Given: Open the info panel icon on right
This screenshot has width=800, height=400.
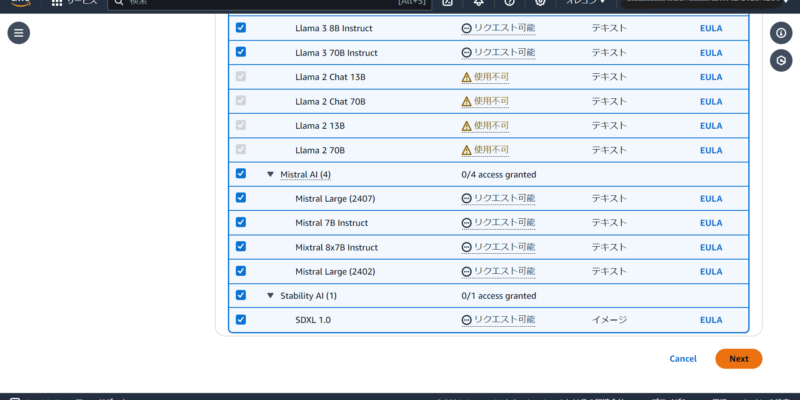Looking at the screenshot, I should (781, 33).
